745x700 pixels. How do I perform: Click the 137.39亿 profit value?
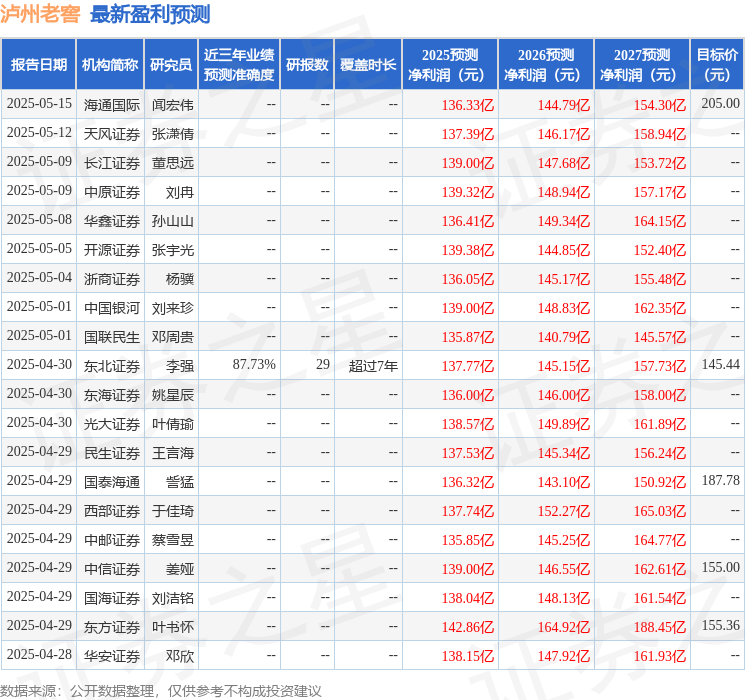[468, 134]
